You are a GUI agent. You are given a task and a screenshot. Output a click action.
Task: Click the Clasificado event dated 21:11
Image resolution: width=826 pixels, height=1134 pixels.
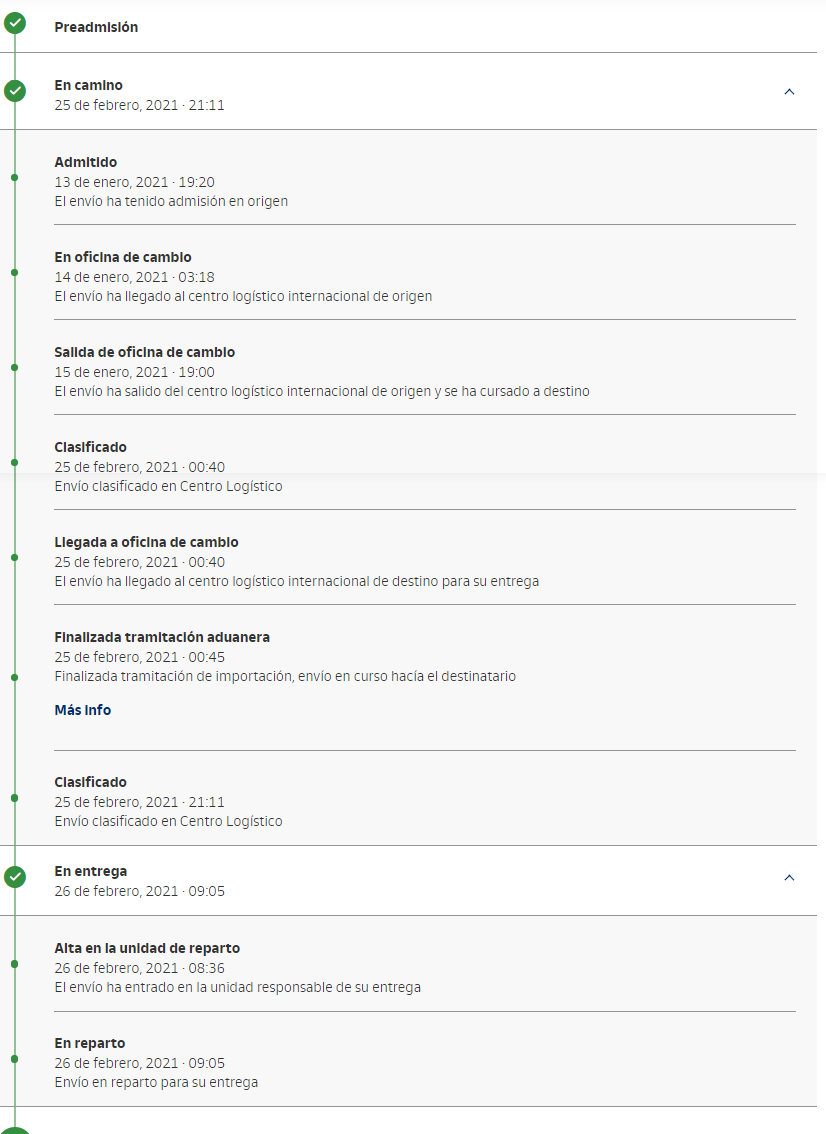pyautogui.click(x=91, y=782)
